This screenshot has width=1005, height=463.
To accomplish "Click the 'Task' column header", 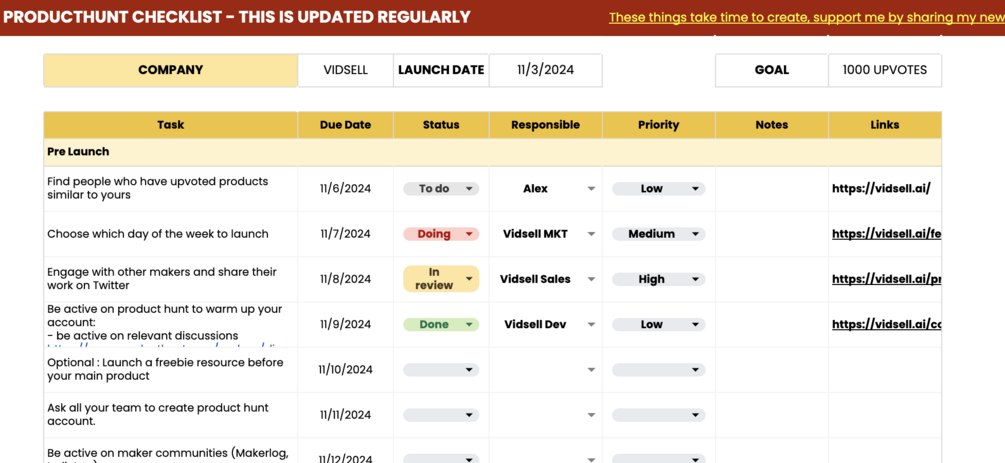I will click(x=170, y=125).
